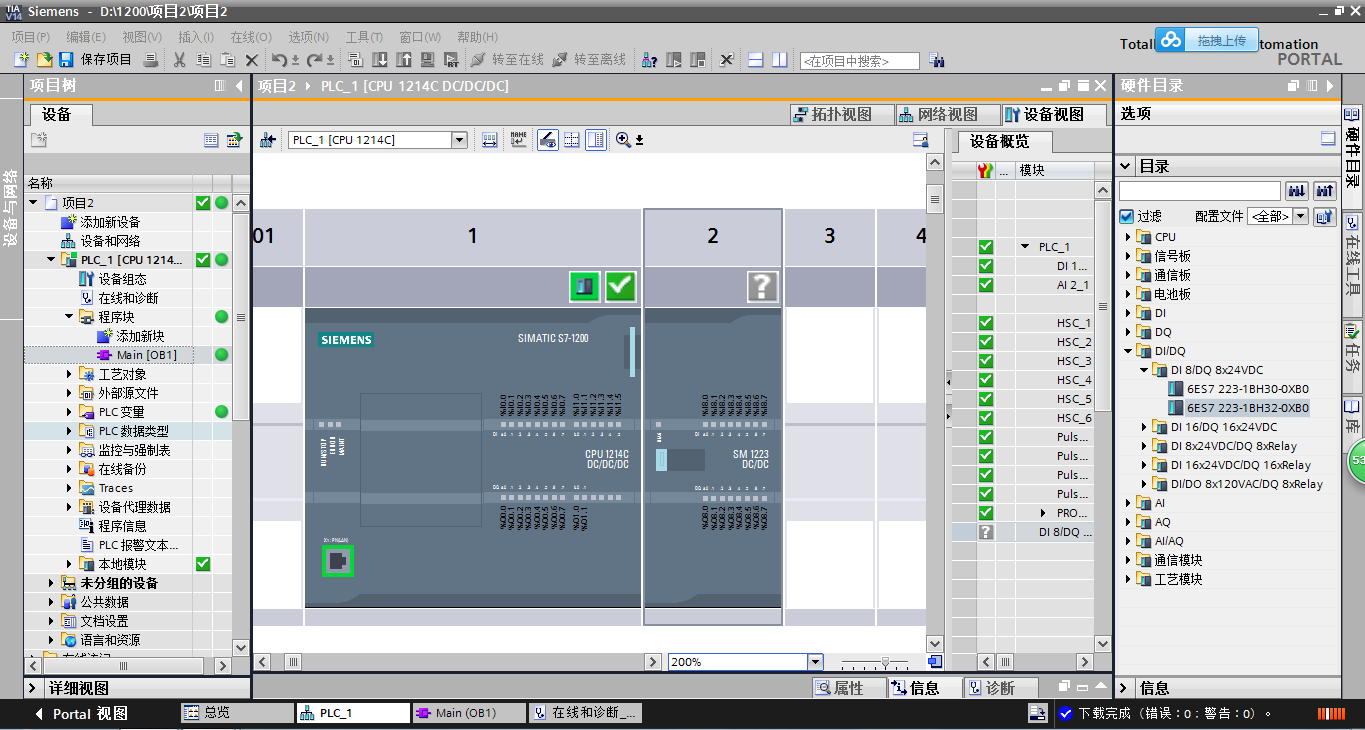
Task: Click the Cut scissors icon in toolbar
Action: pos(179,60)
